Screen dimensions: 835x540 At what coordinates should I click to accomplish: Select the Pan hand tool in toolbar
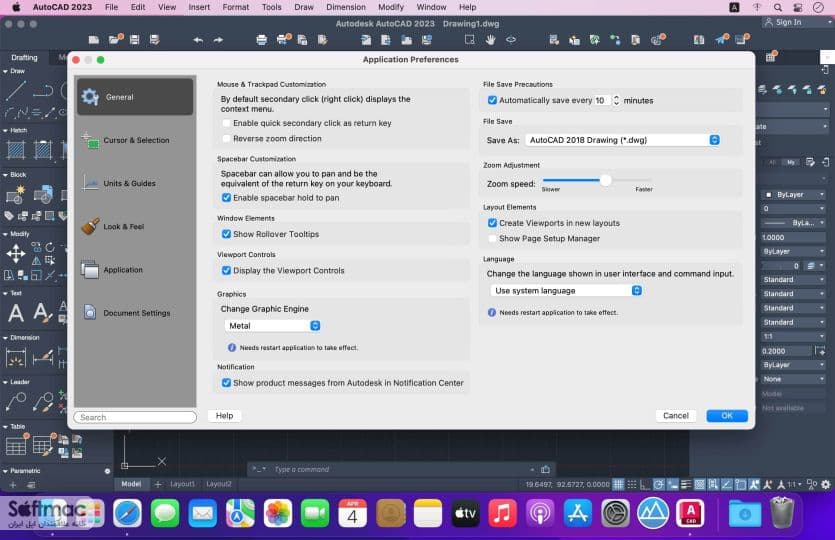(490, 40)
